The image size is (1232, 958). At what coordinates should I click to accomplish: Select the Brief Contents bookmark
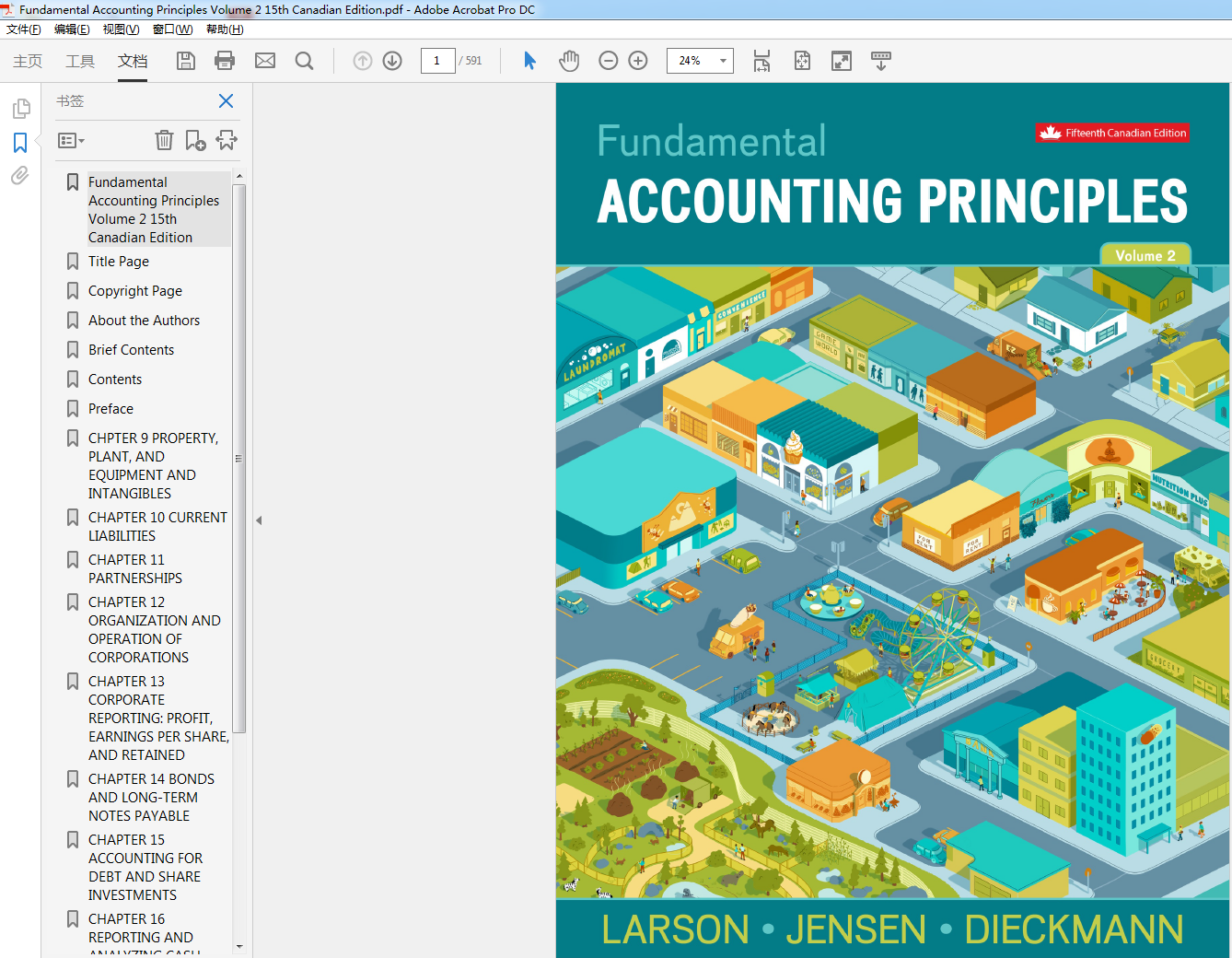(x=131, y=350)
